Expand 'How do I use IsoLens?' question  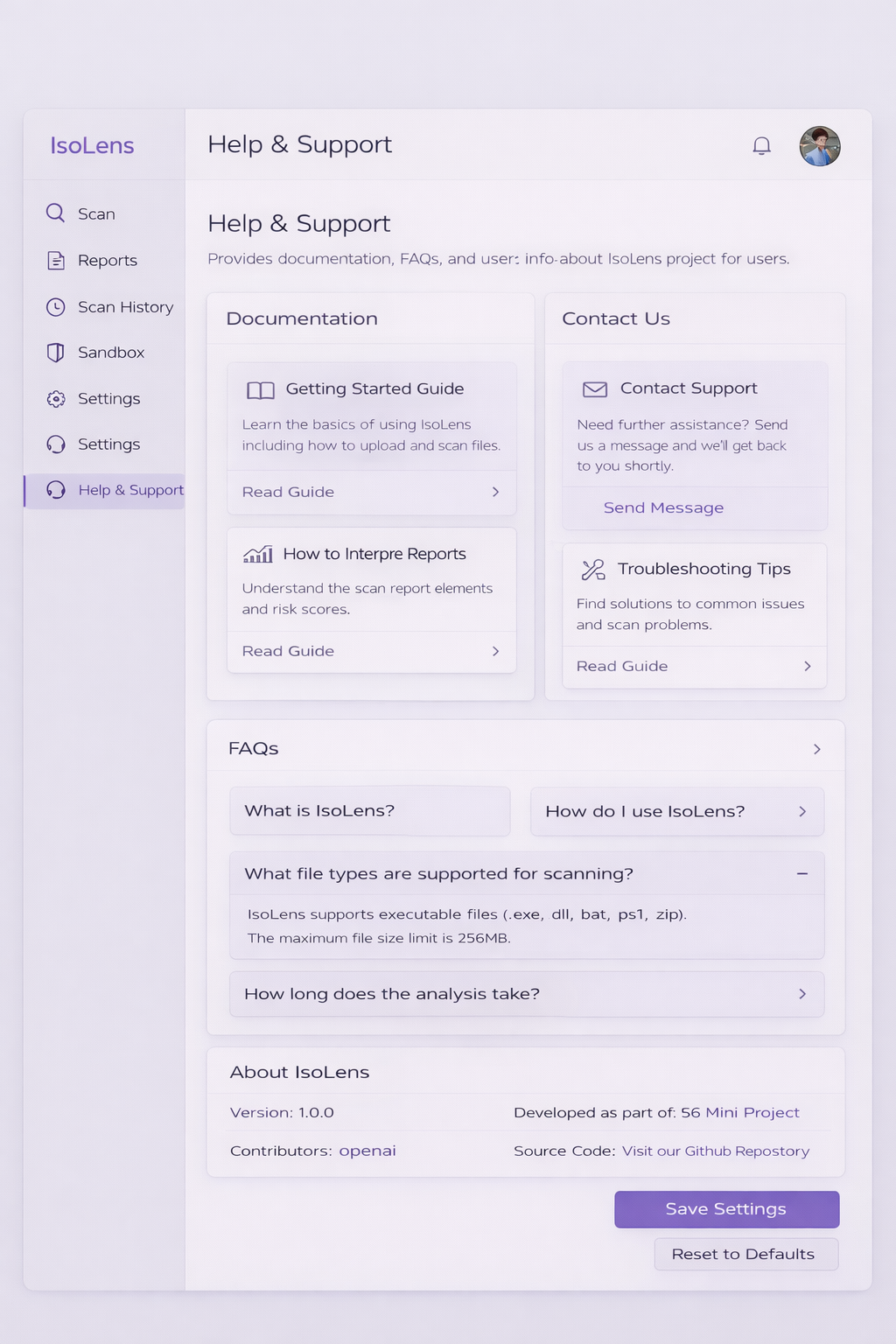801,811
